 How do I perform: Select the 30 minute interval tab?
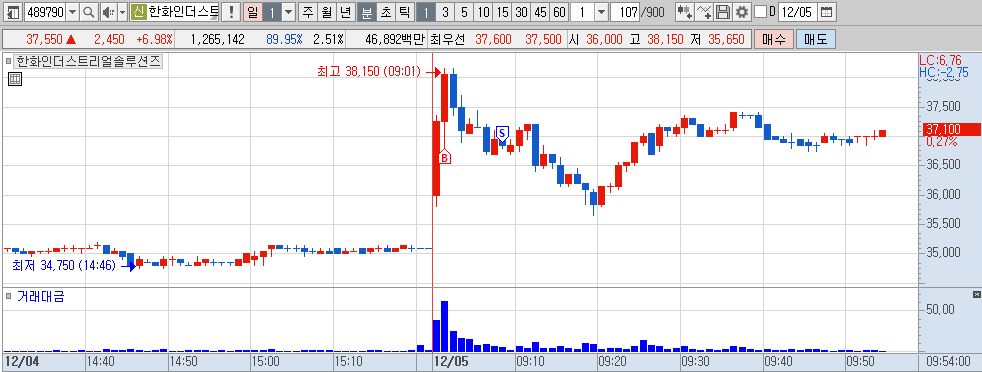coord(521,11)
